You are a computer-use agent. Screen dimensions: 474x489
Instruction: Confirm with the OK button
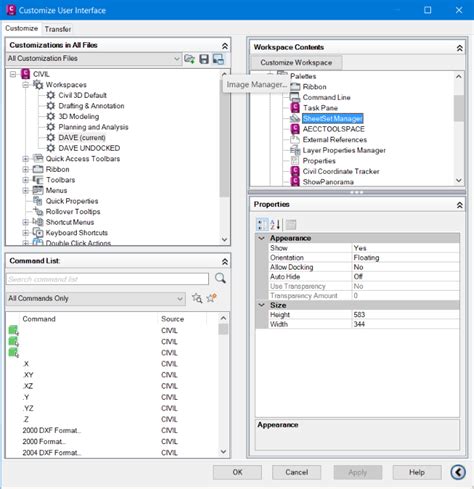tap(237, 472)
